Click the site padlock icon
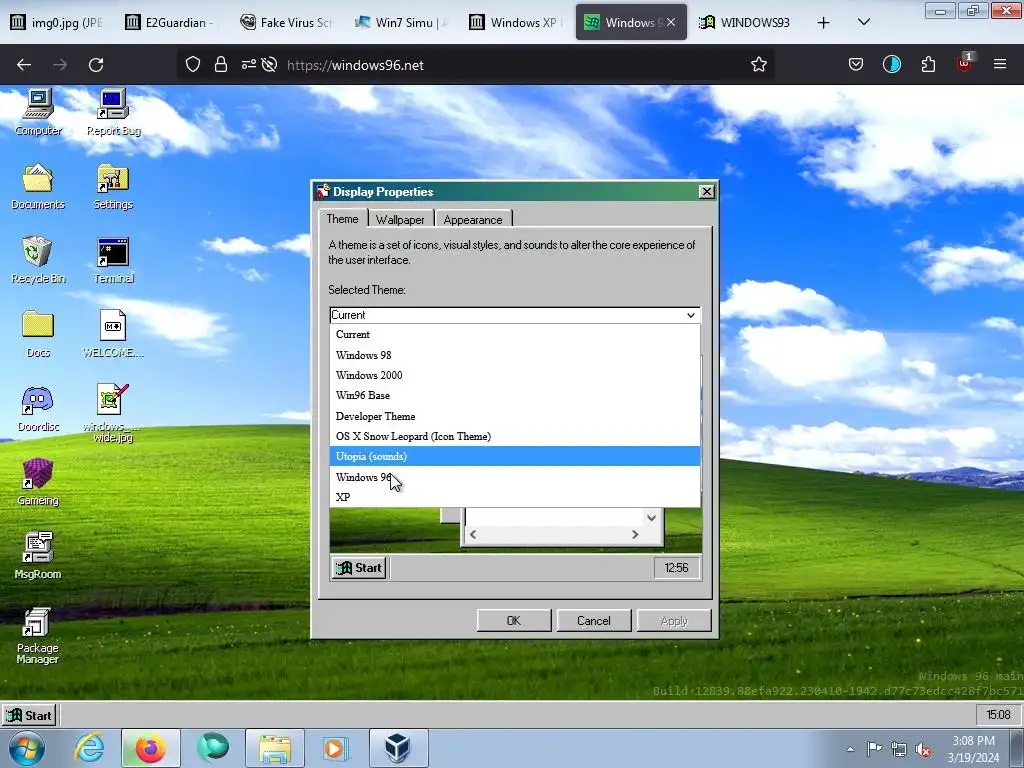Screen dimensions: 1024x768 point(221,65)
